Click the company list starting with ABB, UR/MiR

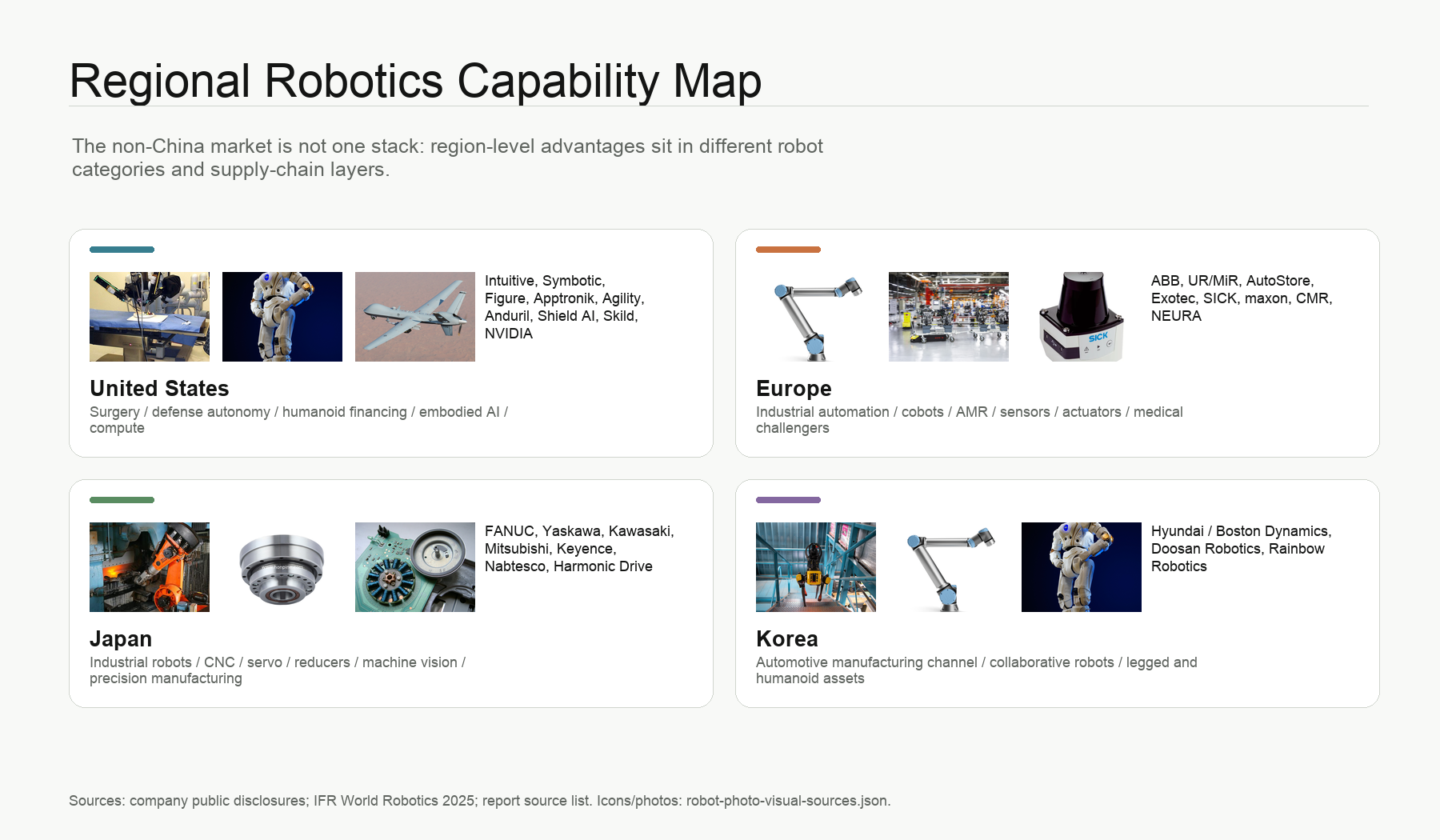[x=1242, y=298]
